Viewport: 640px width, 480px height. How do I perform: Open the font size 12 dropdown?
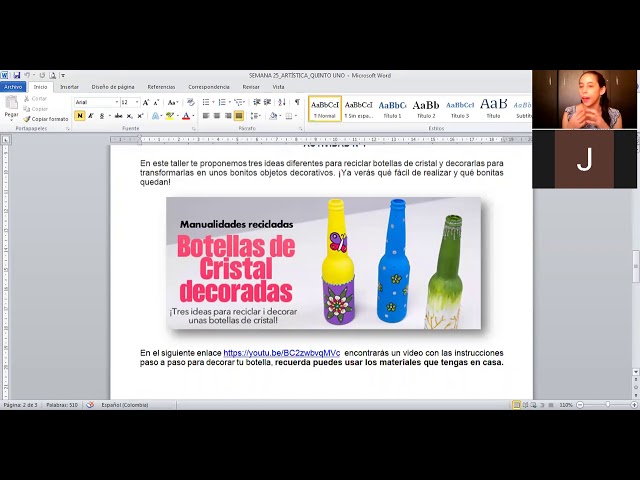137,102
